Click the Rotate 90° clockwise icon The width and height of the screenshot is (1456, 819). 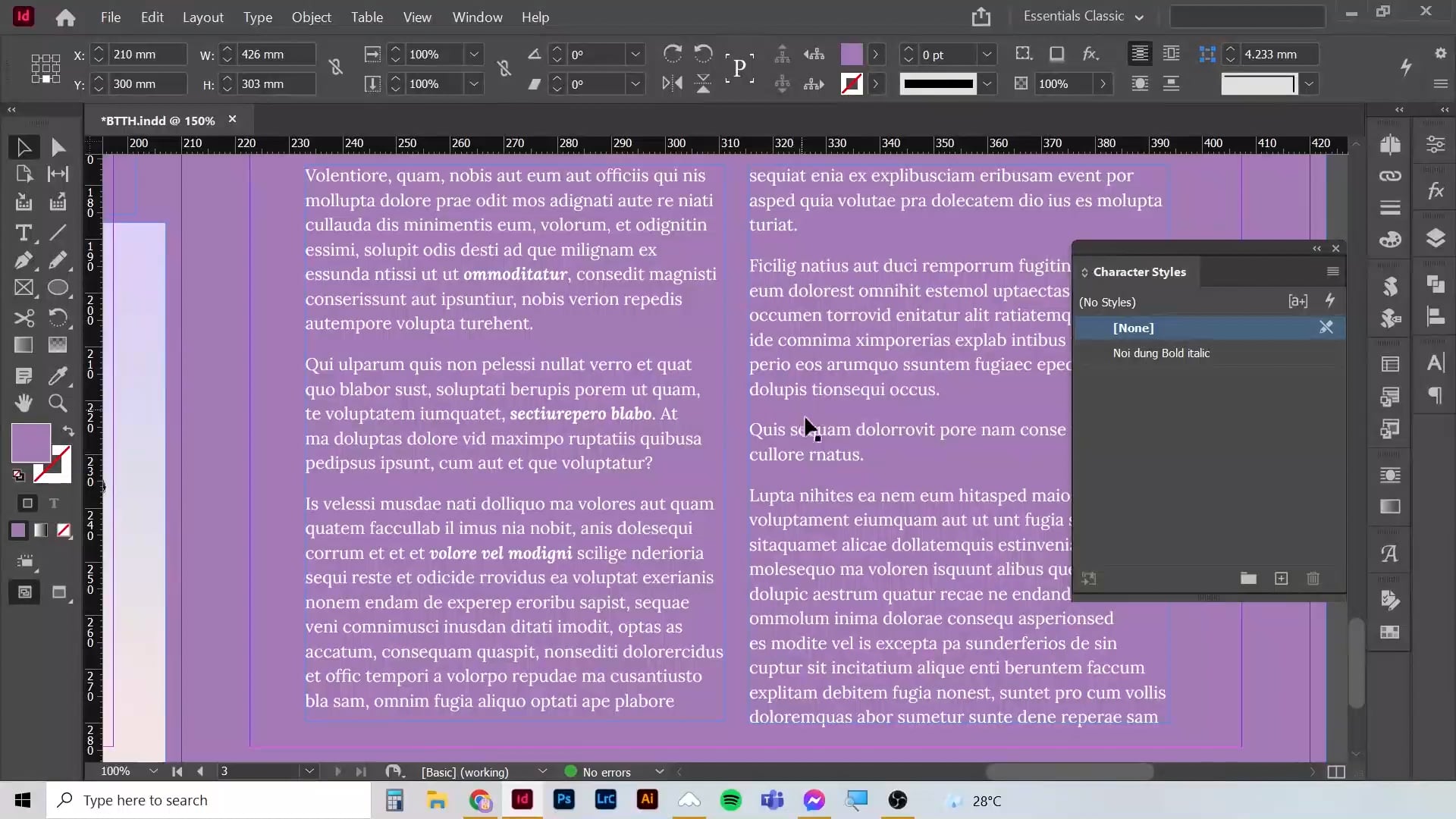click(672, 54)
